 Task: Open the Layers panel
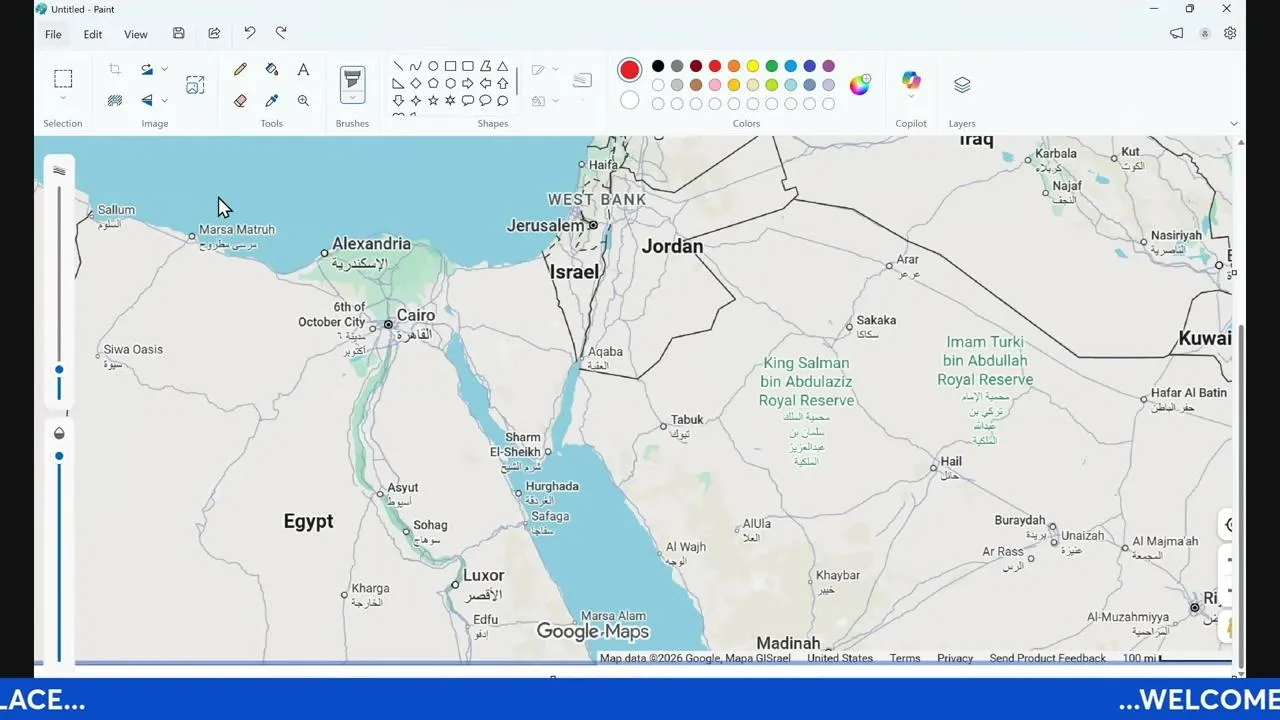click(x=962, y=85)
